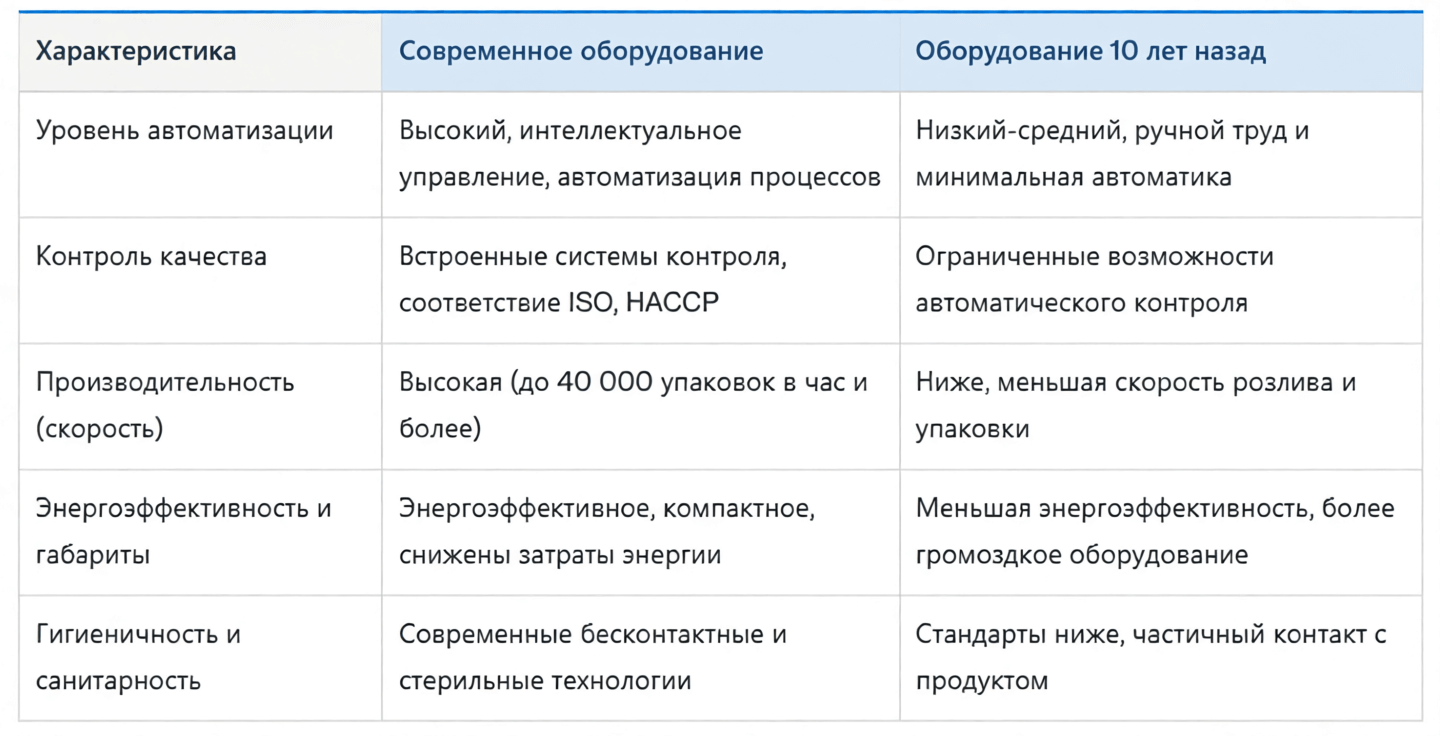
Task: Click the "до 40 000 упаковок" cell
Action: pos(632,405)
